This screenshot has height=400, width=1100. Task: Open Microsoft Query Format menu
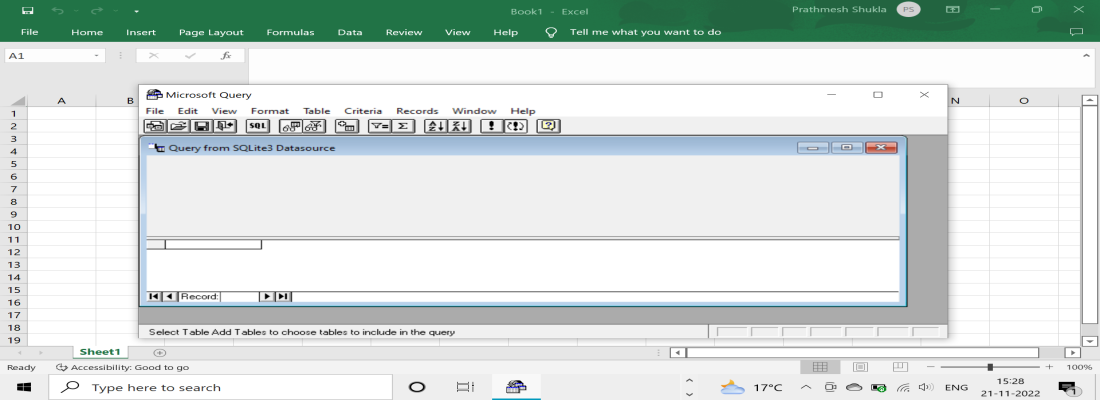coord(270,111)
